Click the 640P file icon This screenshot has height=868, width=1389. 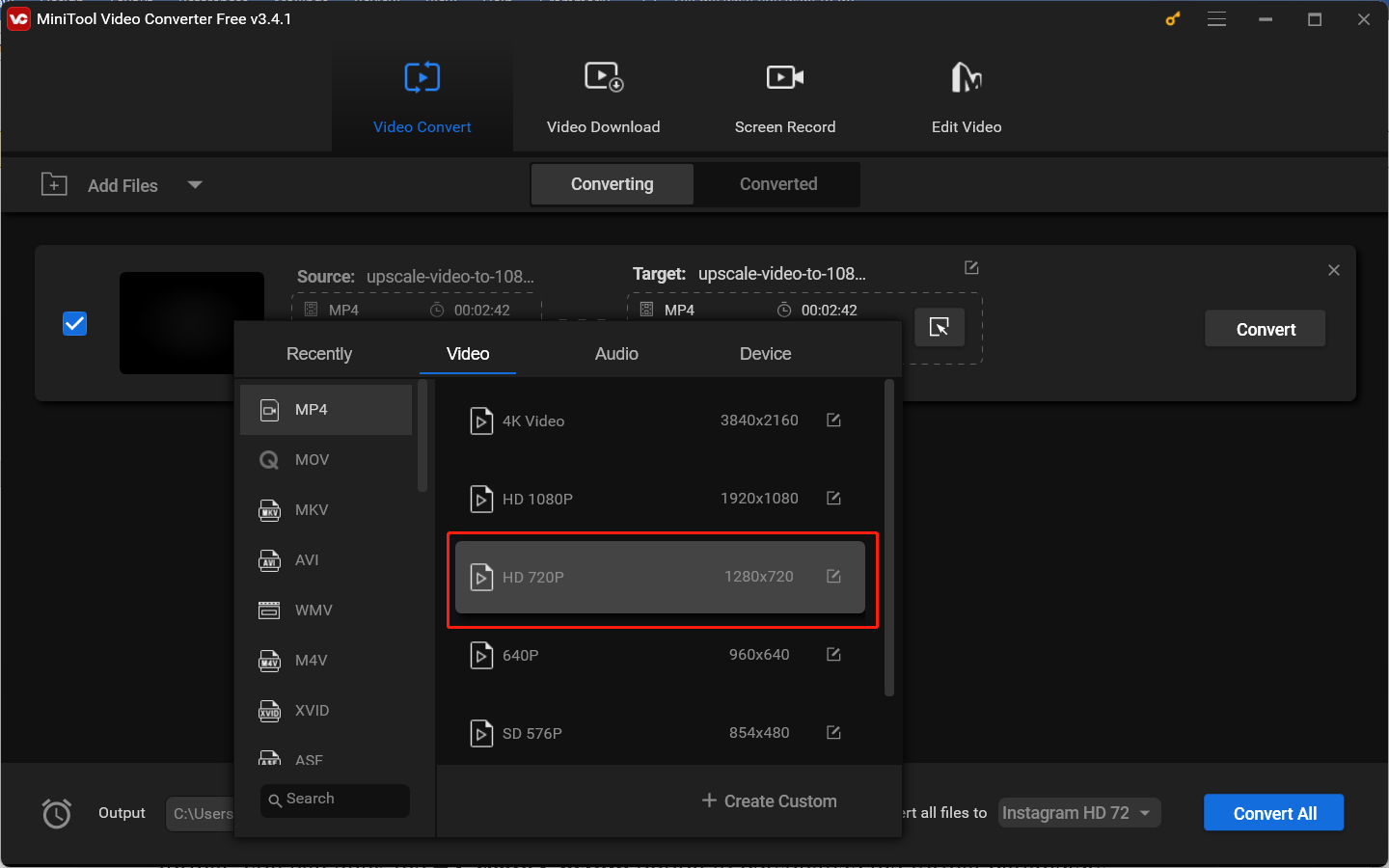[481, 656]
